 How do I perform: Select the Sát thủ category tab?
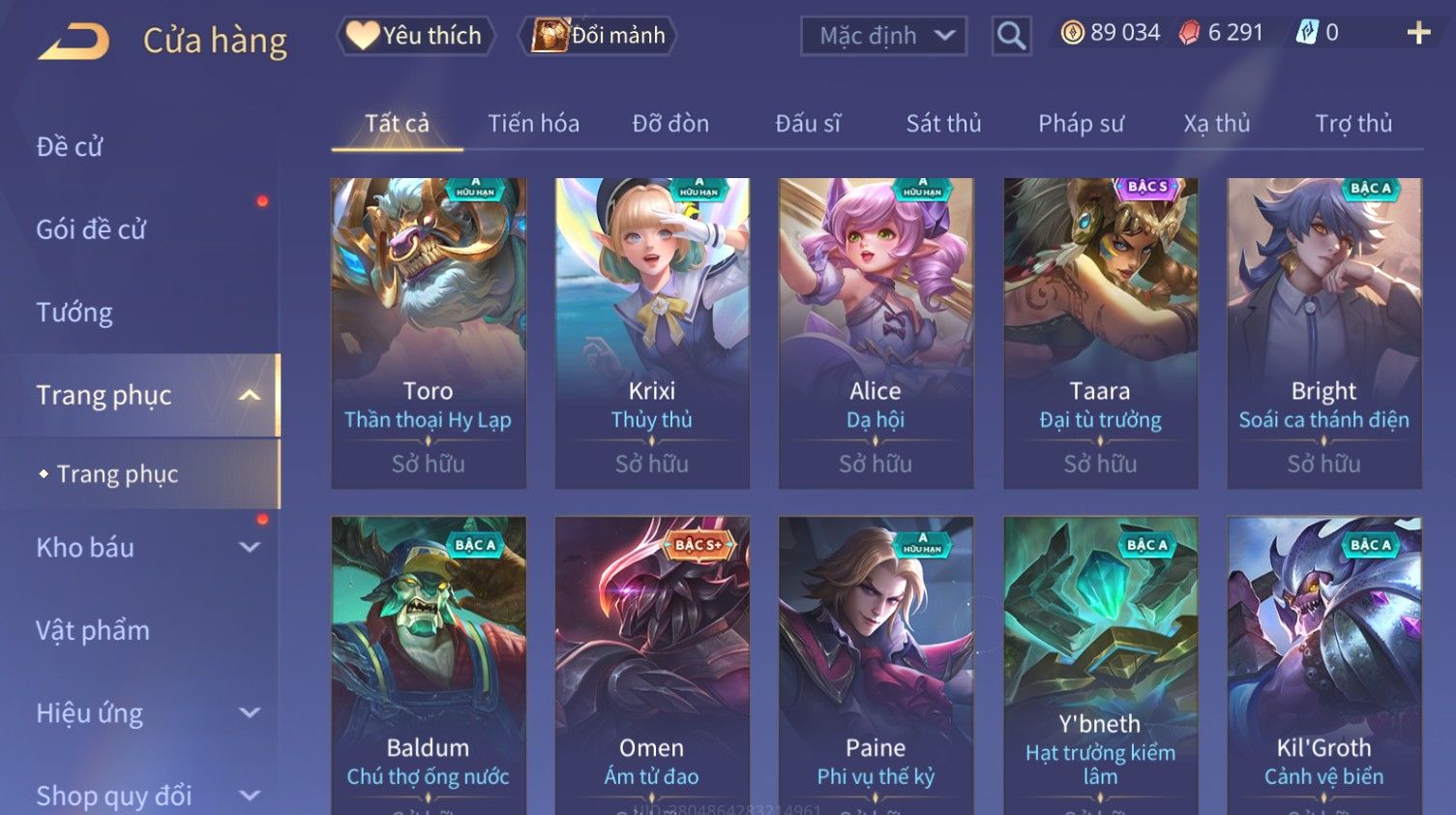click(943, 124)
